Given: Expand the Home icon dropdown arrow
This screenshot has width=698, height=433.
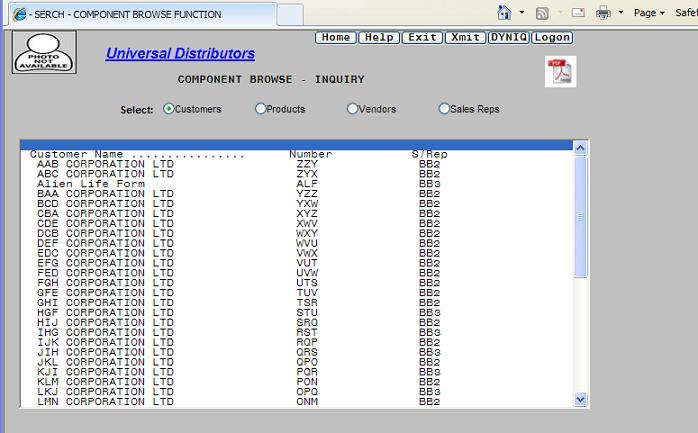Looking at the screenshot, I should pos(522,13).
